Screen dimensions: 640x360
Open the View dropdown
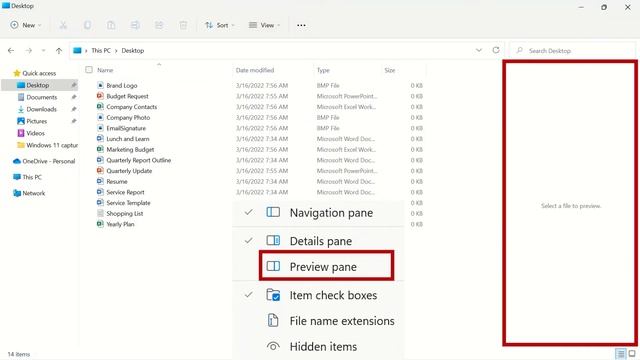[x=264, y=25]
